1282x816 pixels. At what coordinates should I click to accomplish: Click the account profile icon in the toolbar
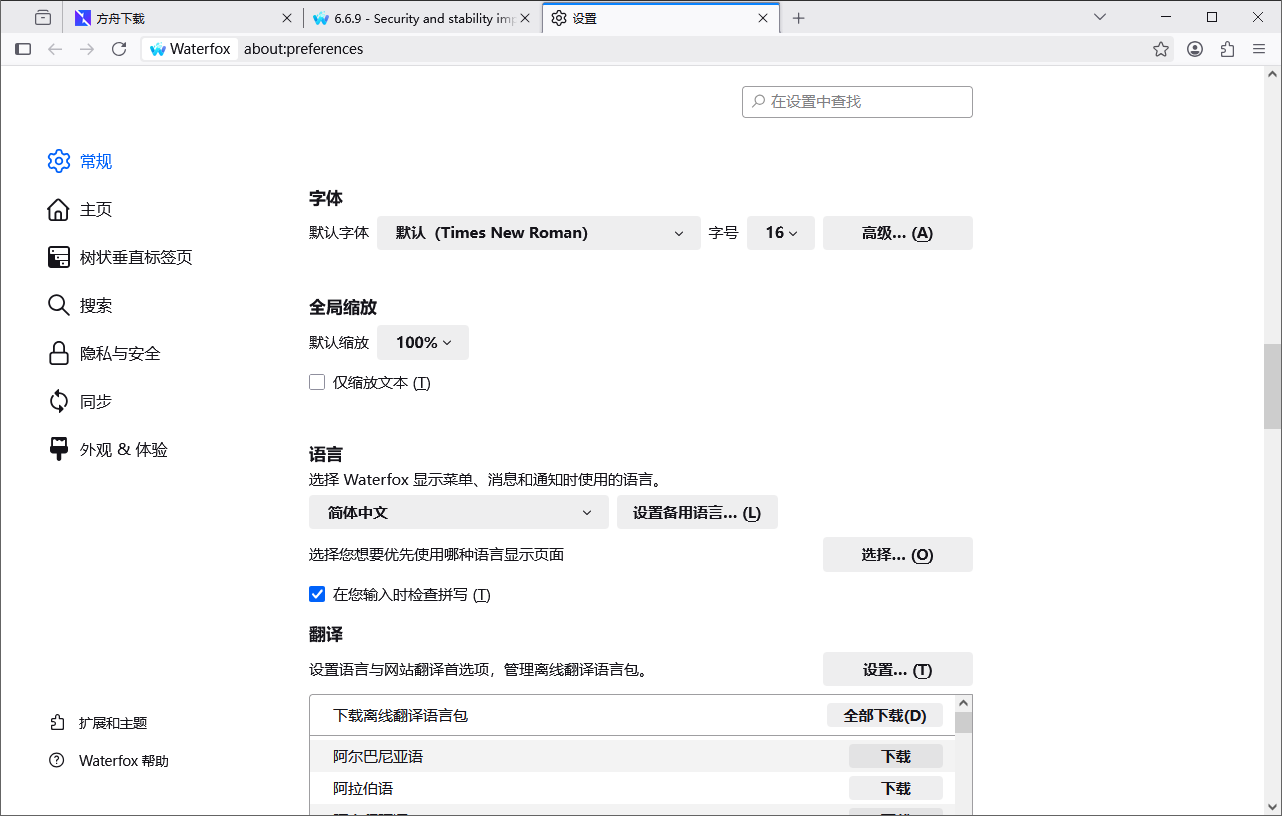1194,48
